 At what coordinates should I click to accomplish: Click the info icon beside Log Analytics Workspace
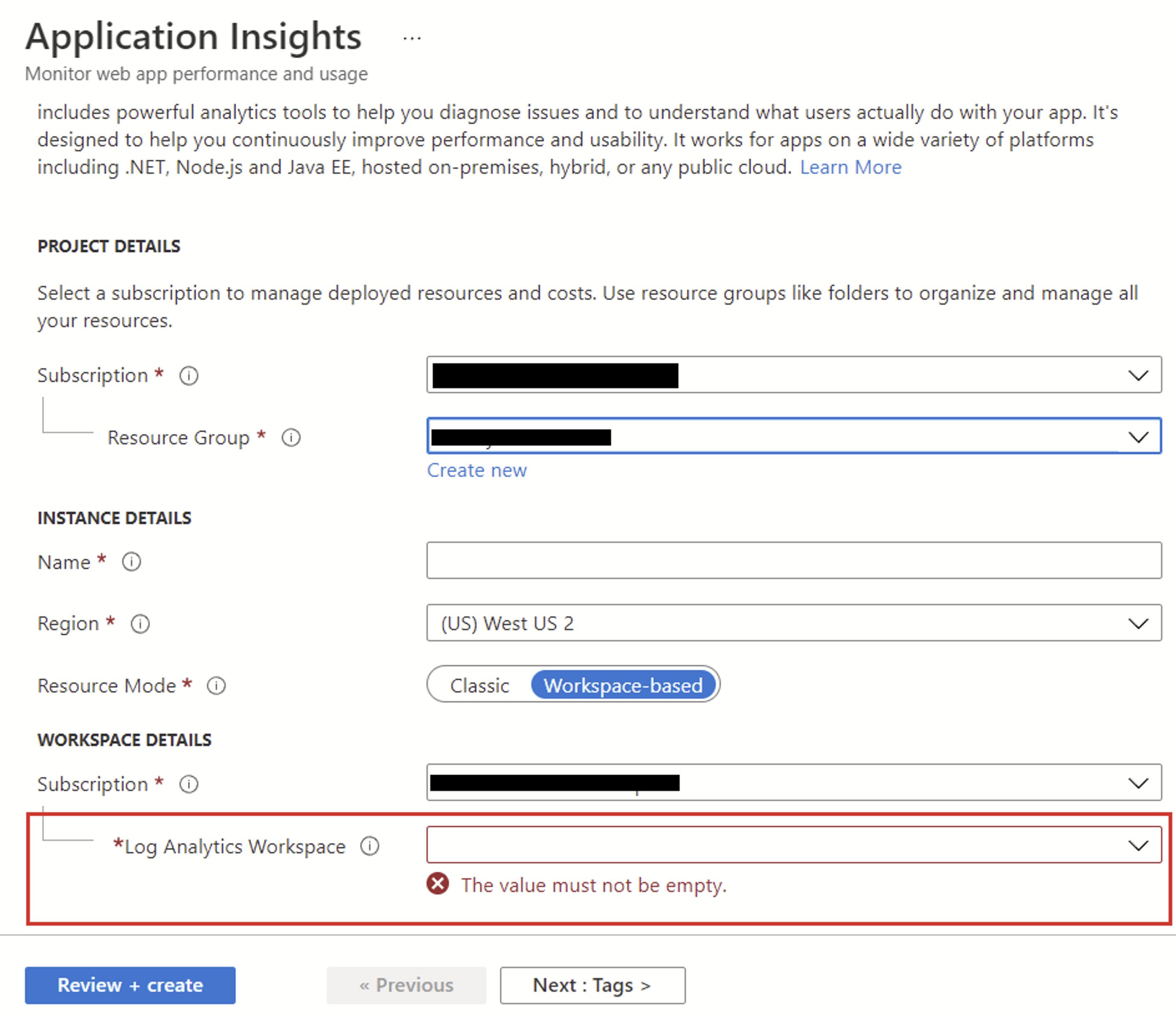[x=370, y=846]
